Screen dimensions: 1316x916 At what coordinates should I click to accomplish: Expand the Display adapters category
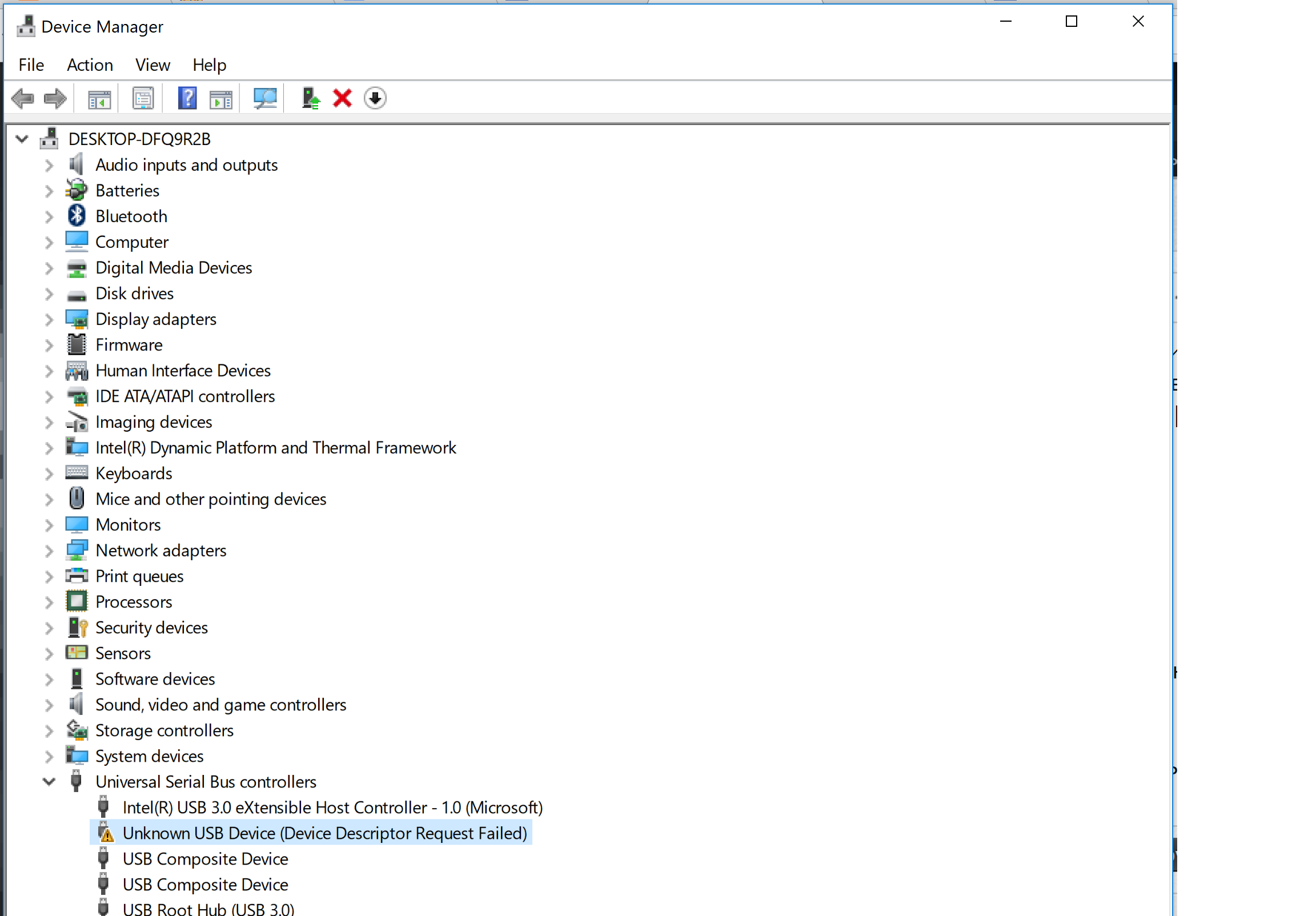(49, 320)
